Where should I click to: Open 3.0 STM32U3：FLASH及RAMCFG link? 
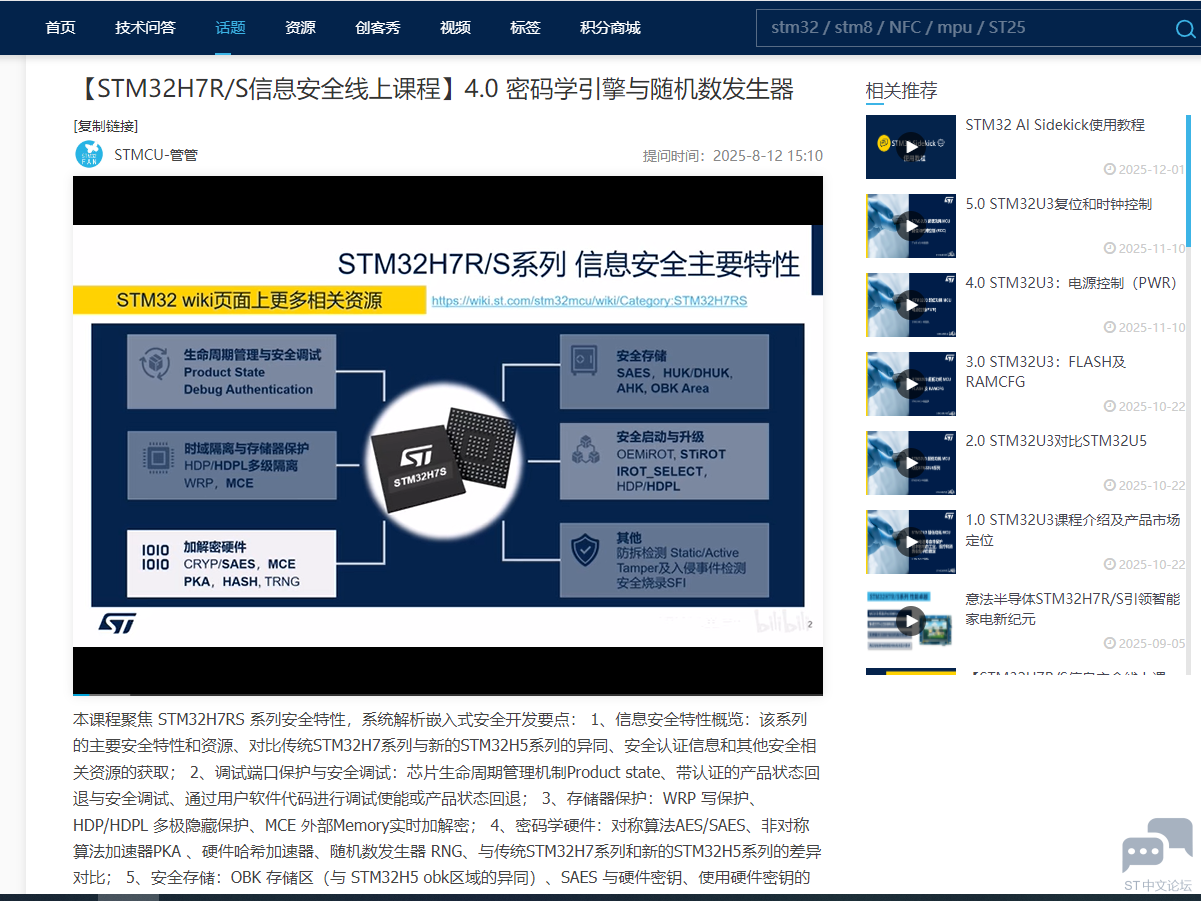pyautogui.click(x=1045, y=372)
